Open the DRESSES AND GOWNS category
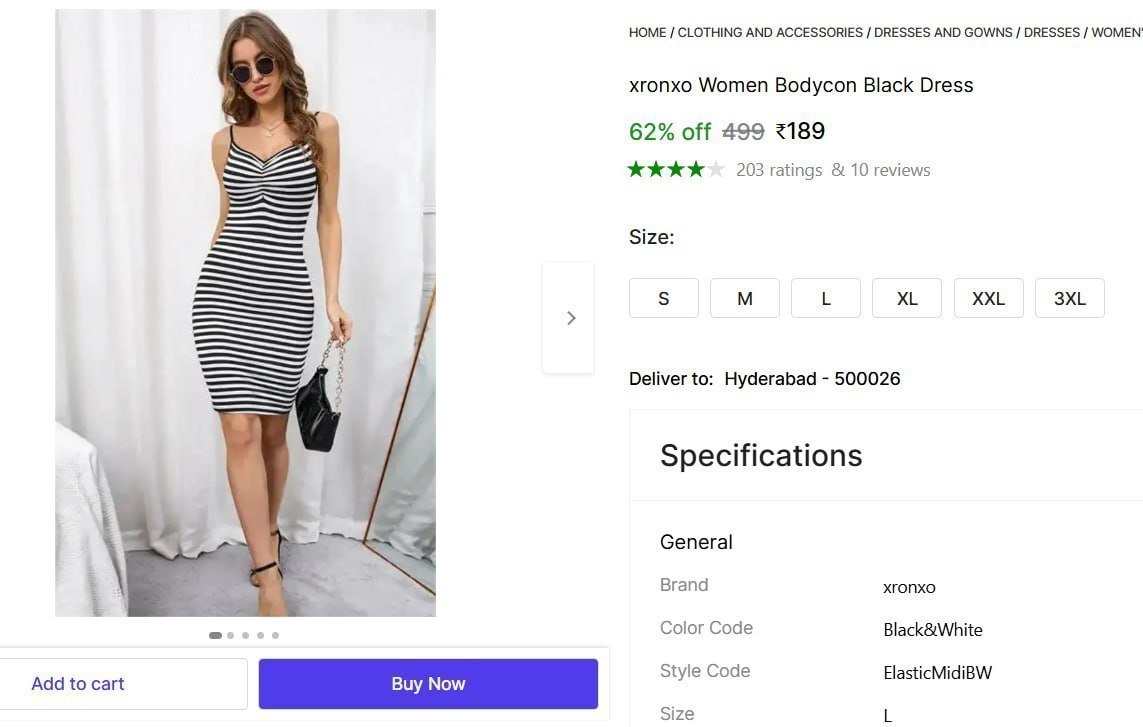 pos(943,32)
